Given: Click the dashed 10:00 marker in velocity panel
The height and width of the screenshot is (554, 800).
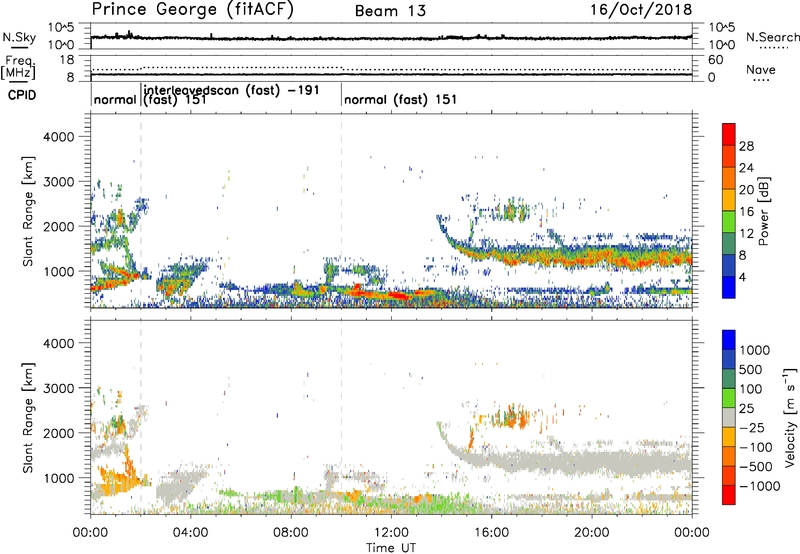Looking at the screenshot, I should [x=341, y=416].
